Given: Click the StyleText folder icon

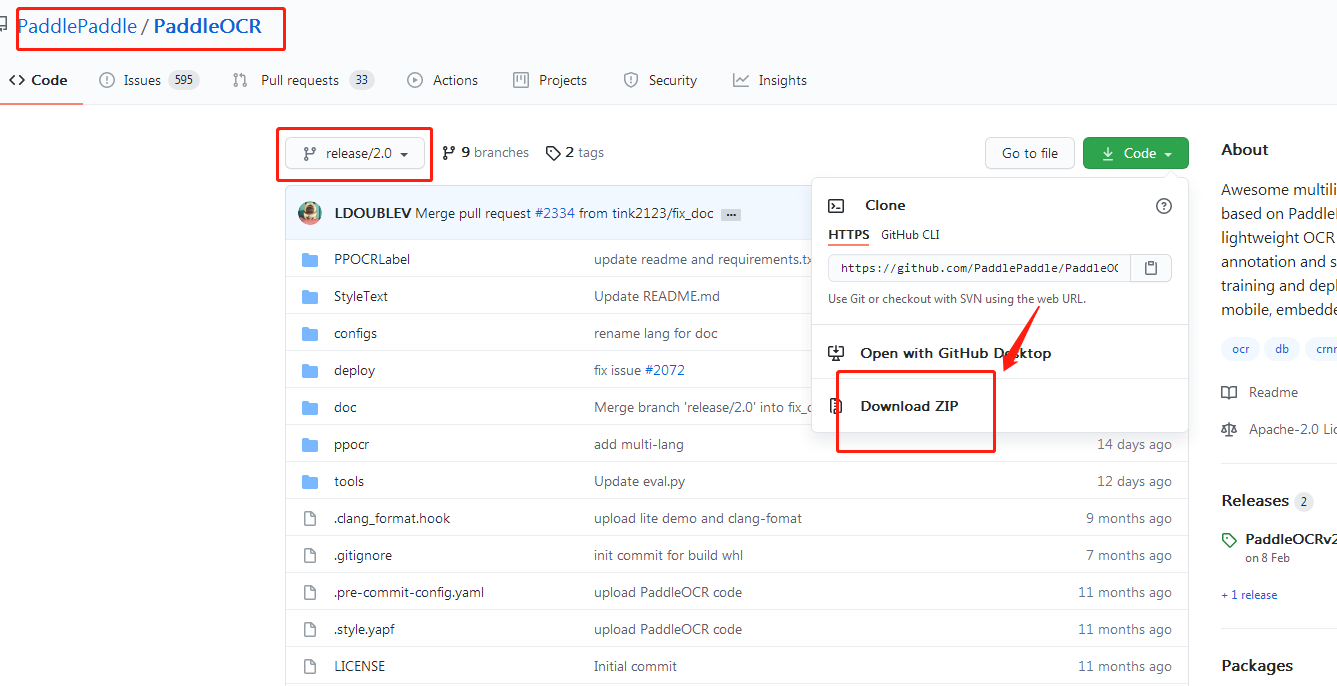Looking at the screenshot, I should (x=310, y=297).
